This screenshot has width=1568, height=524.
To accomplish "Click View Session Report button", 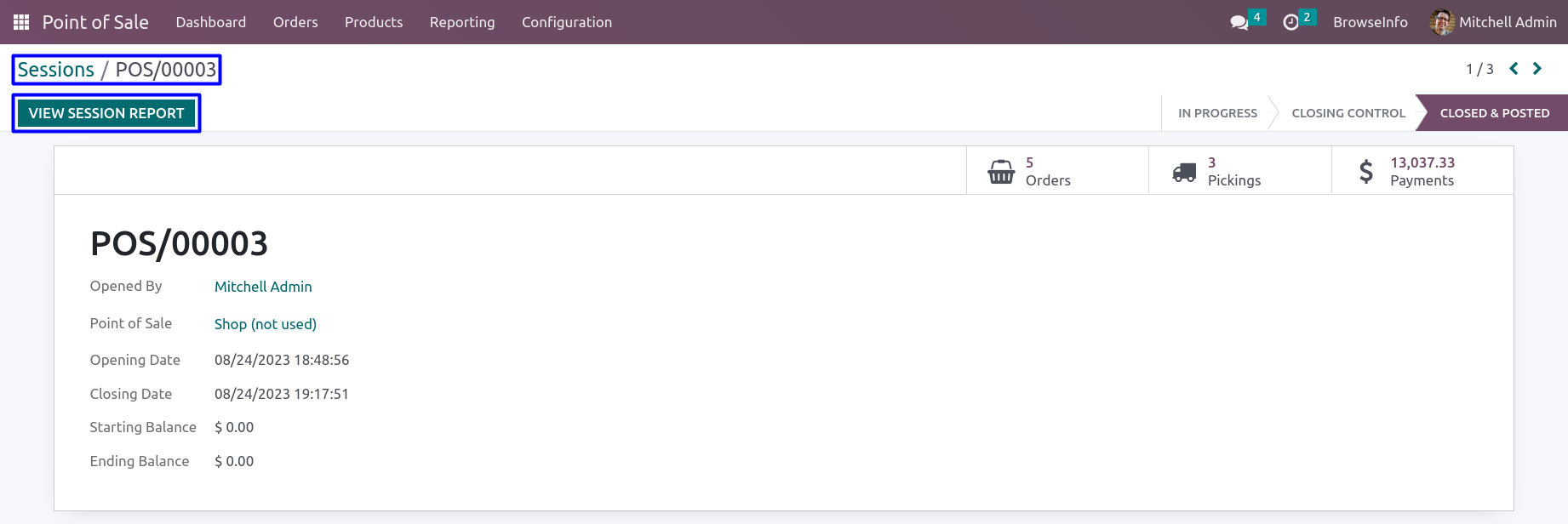I will [106, 113].
